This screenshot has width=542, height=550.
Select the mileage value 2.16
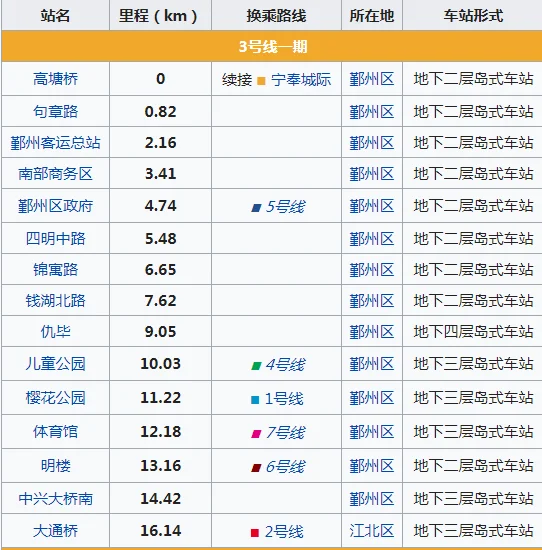click(161, 143)
